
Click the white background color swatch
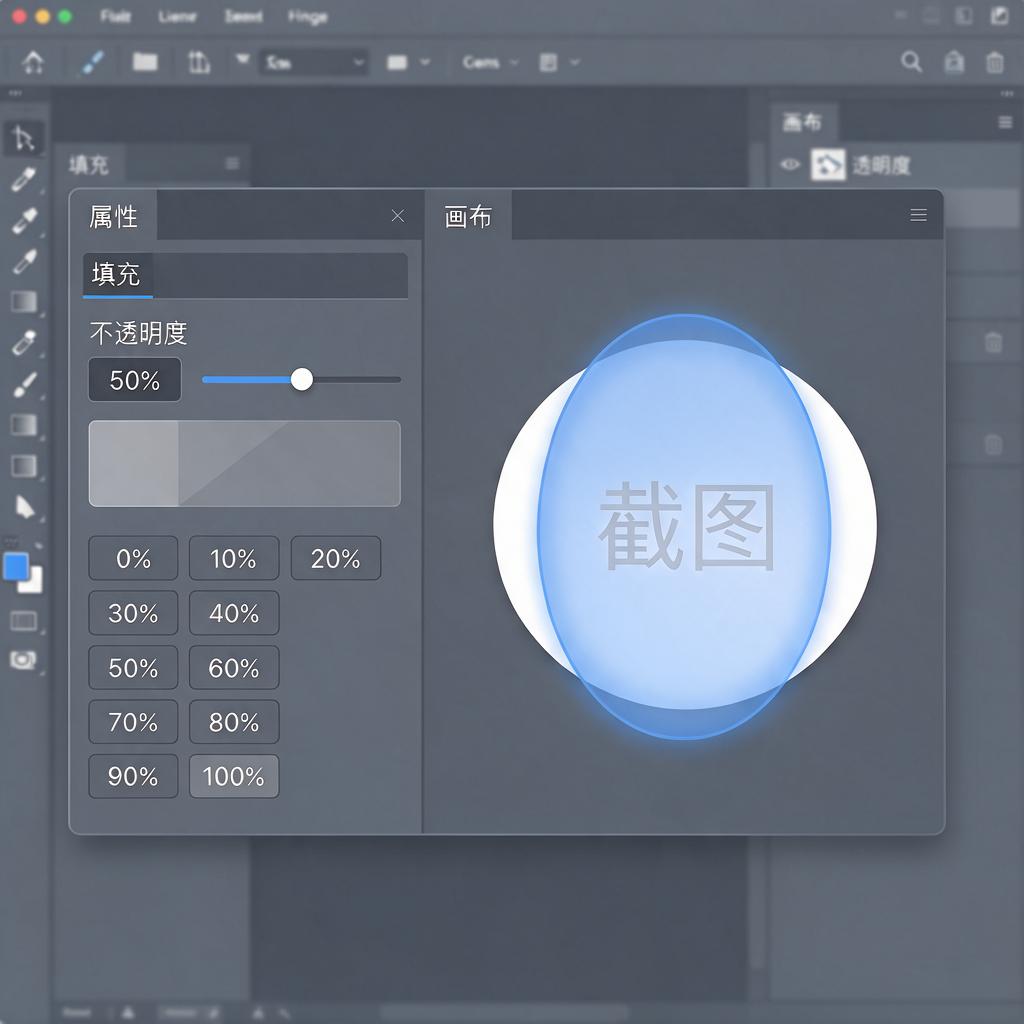pos(33,583)
